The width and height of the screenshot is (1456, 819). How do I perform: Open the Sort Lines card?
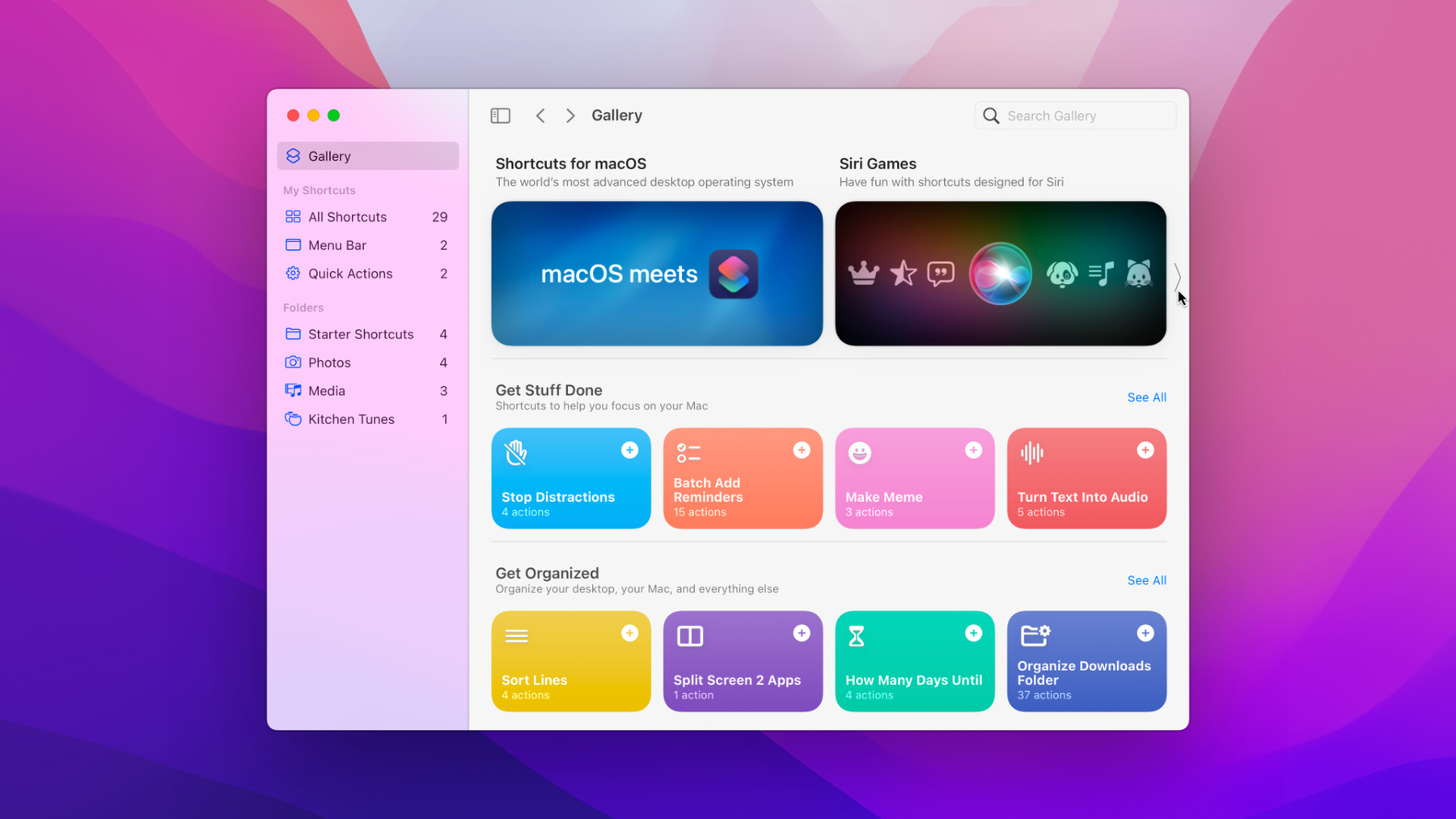(571, 661)
